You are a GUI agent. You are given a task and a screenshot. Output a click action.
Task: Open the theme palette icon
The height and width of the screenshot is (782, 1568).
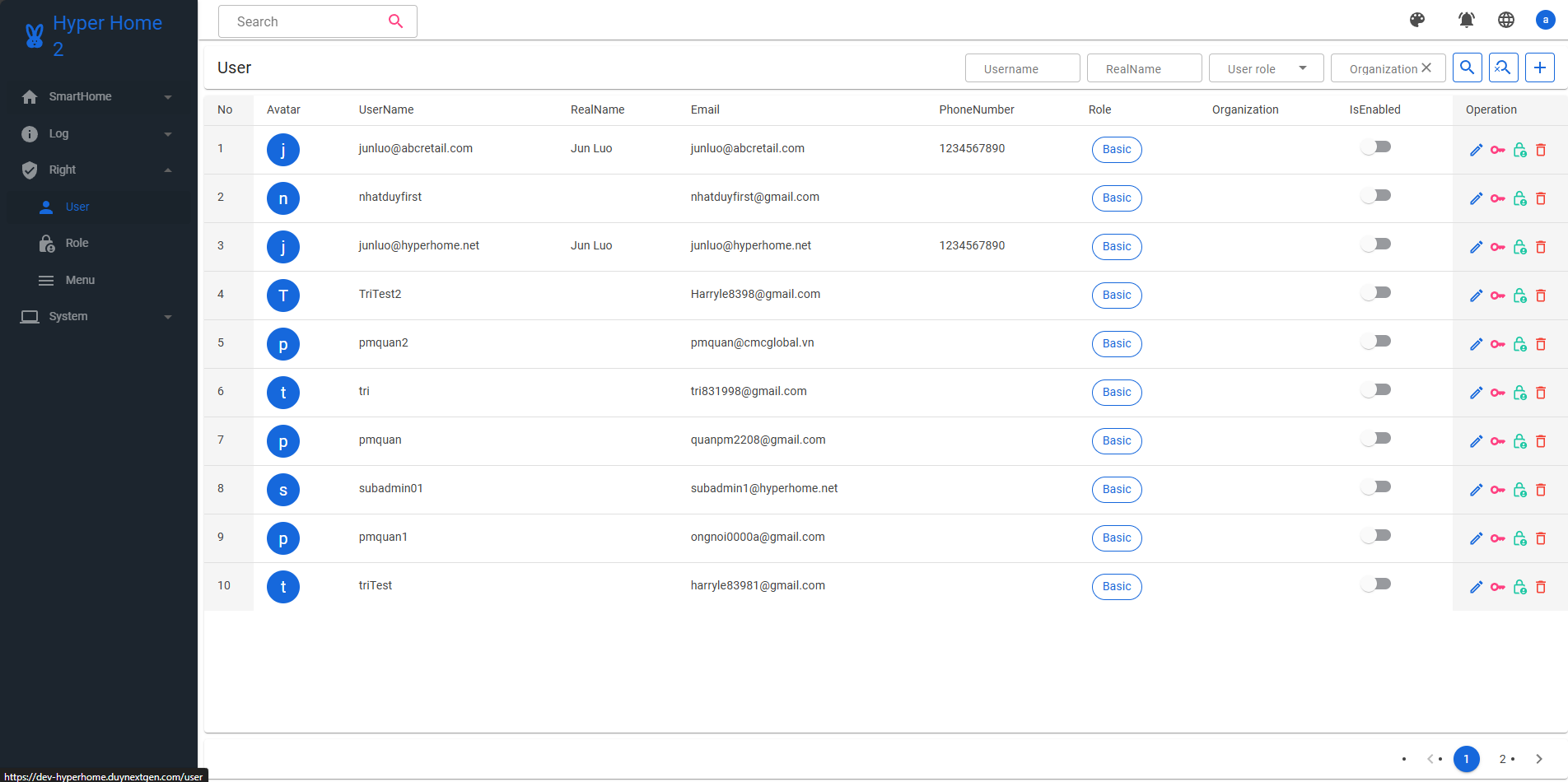1417,20
